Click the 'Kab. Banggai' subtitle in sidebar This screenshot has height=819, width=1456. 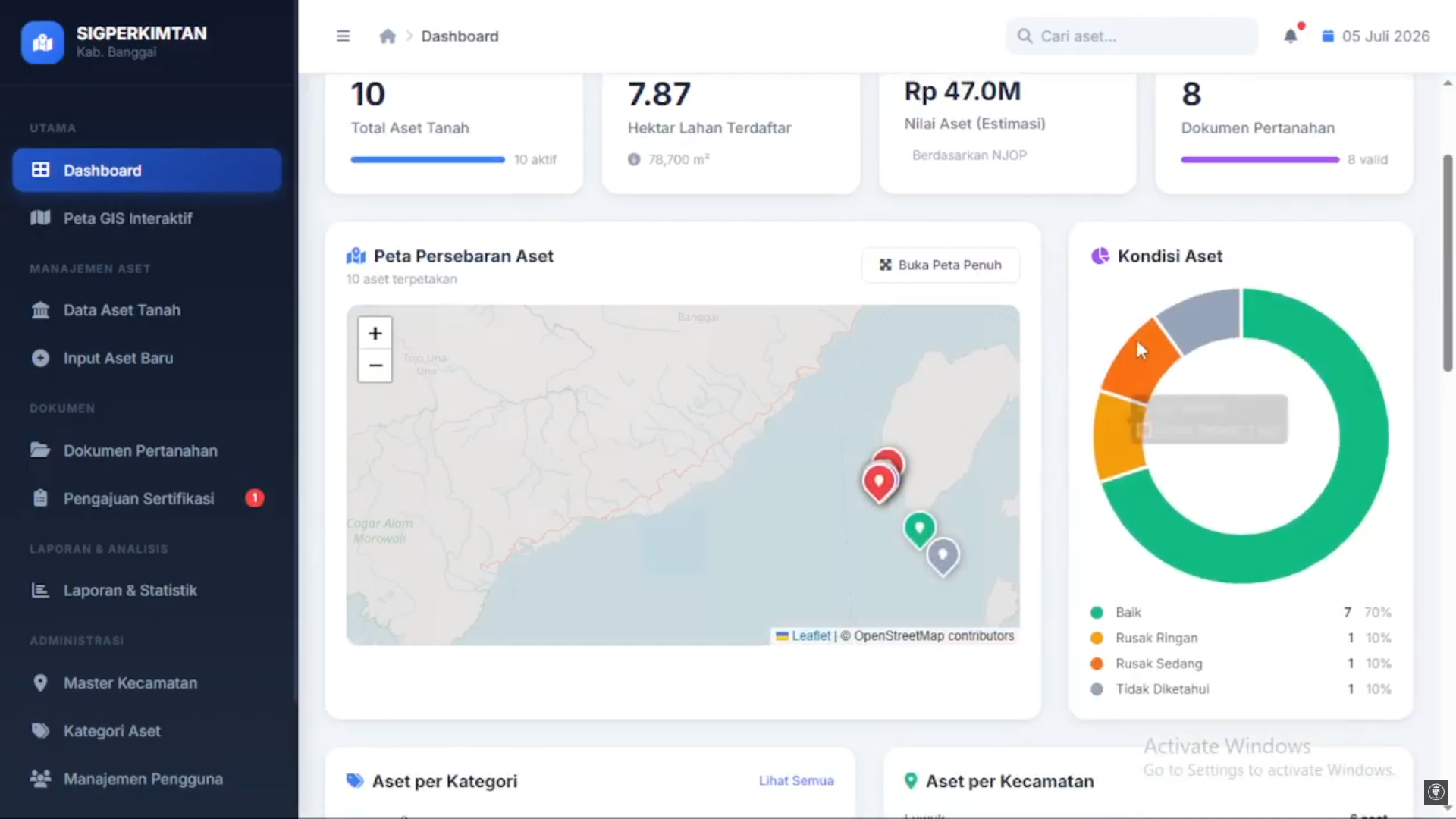coord(116,52)
